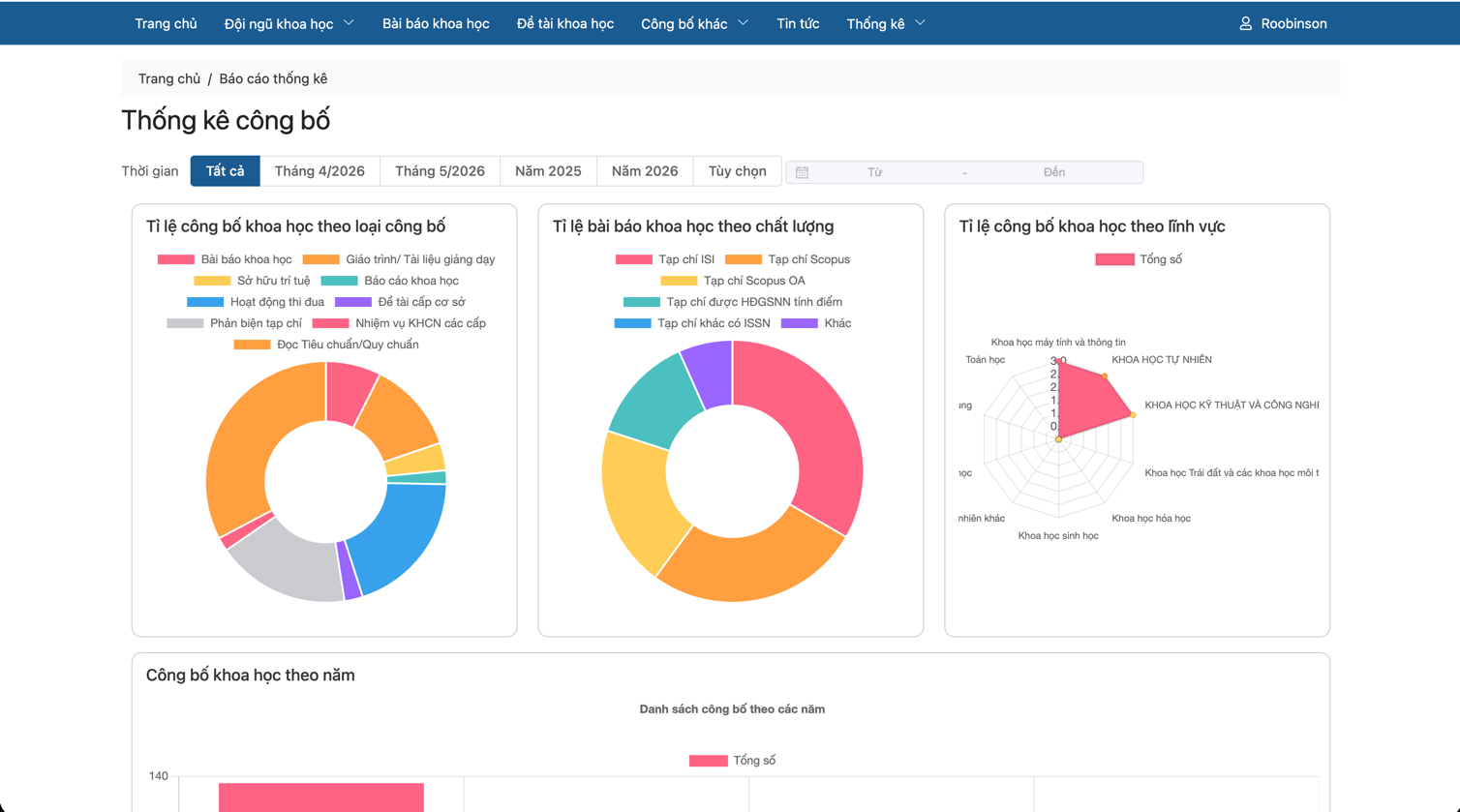The height and width of the screenshot is (812, 1460).
Task: Hide the Hoạt động thi đua series
Action: coord(256,302)
